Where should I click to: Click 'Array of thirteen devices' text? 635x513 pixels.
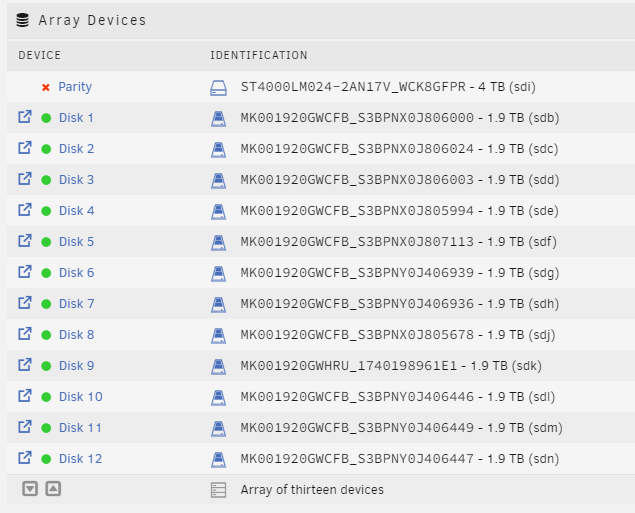[312, 490]
